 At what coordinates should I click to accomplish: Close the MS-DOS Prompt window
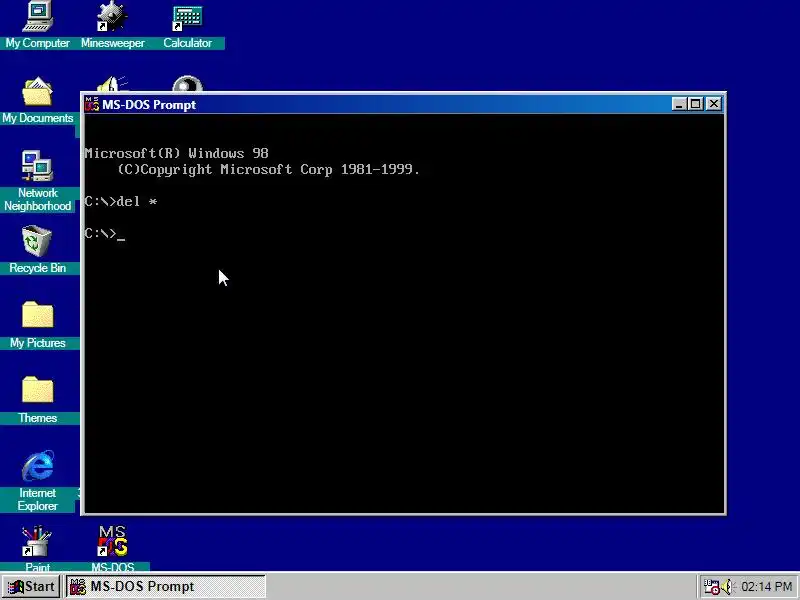pyautogui.click(x=714, y=104)
